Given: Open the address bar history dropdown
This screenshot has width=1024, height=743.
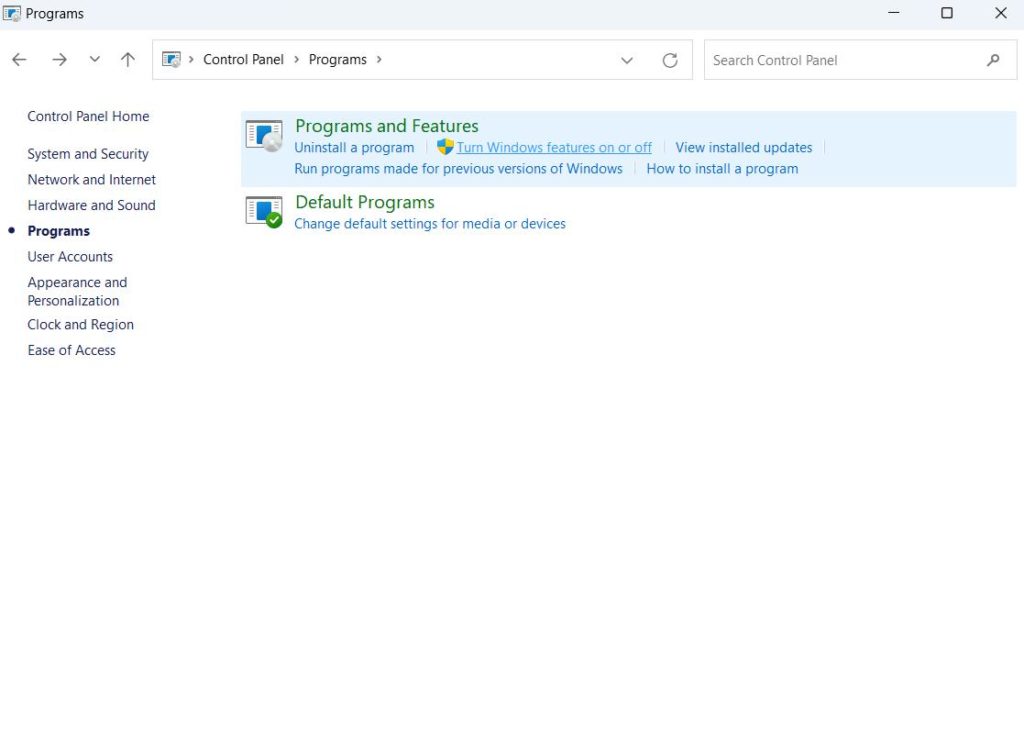Looking at the screenshot, I should click(x=627, y=60).
